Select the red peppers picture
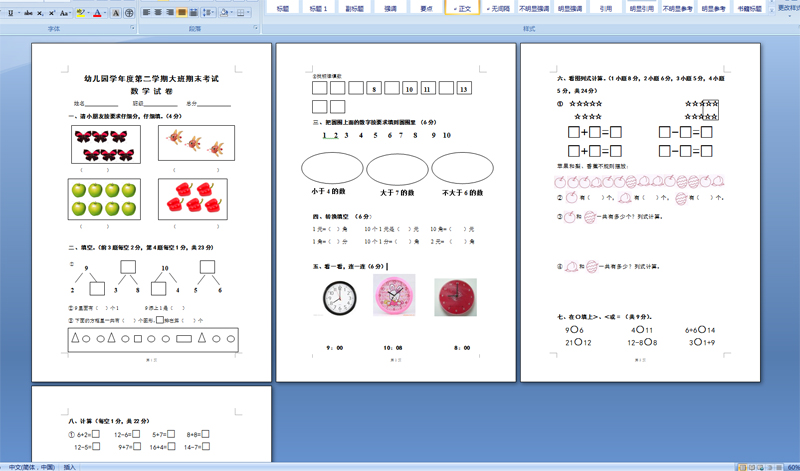The width and height of the screenshot is (800, 471). [192, 199]
